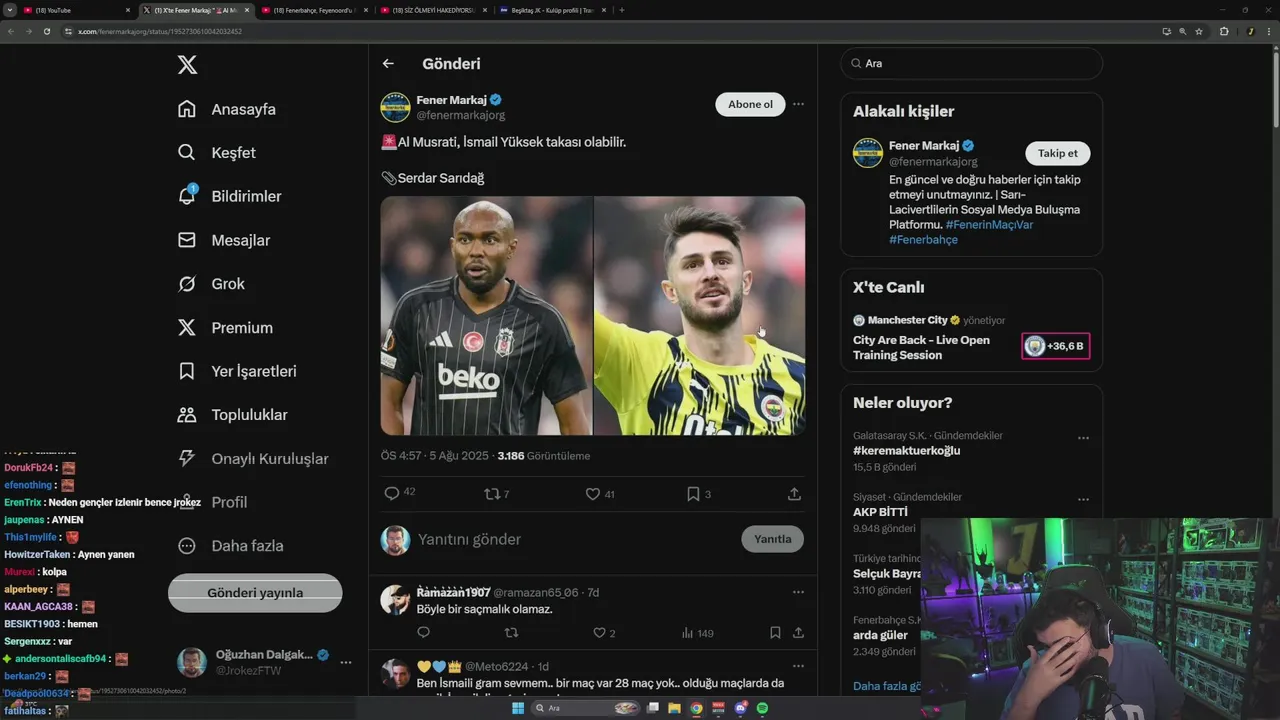
Task: Open the #Fenerbahçe hashtag link
Action: (x=923, y=240)
